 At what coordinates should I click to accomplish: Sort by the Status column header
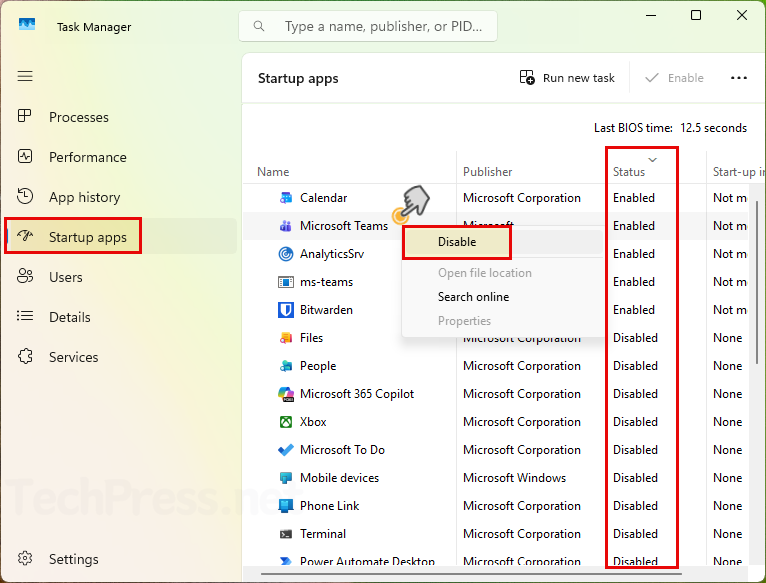pos(629,172)
